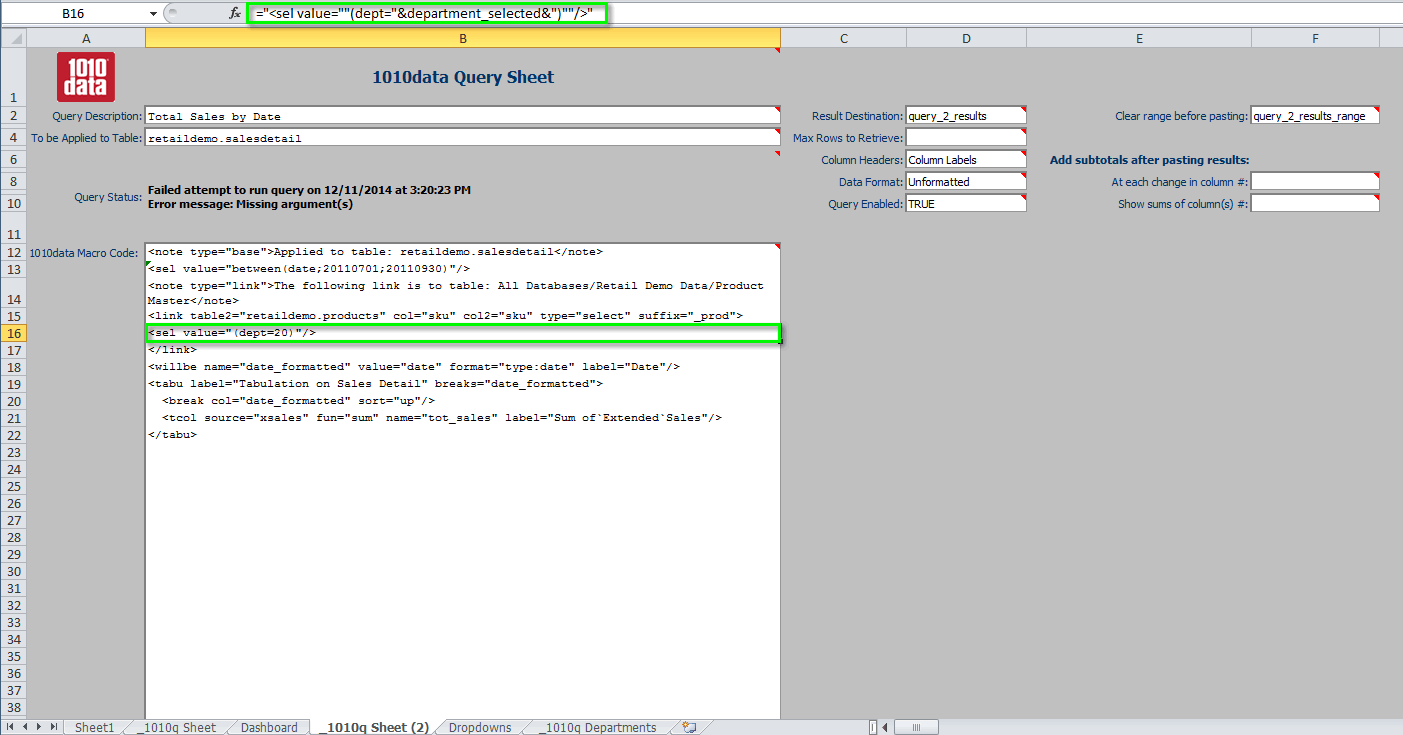Image resolution: width=1403 pixels, height=735 pixels.
Task: Select the Query Description field
Action: (462, 116)
